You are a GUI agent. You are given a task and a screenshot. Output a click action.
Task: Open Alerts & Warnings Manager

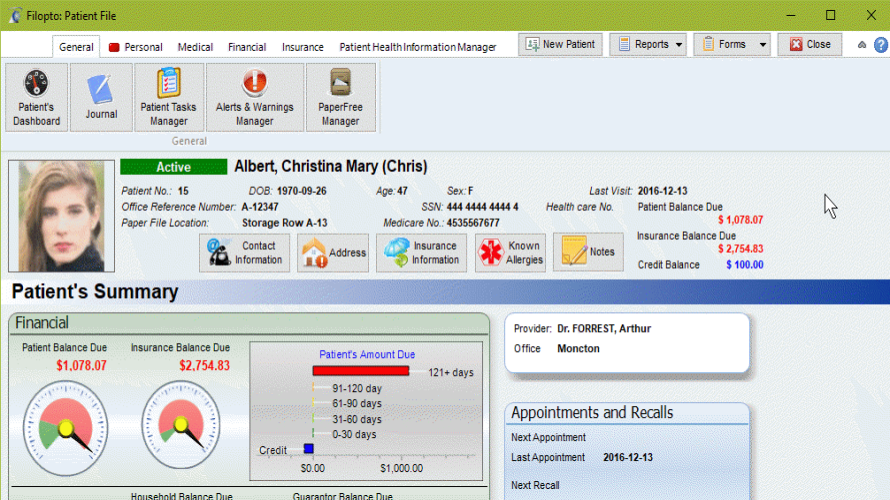254,98
